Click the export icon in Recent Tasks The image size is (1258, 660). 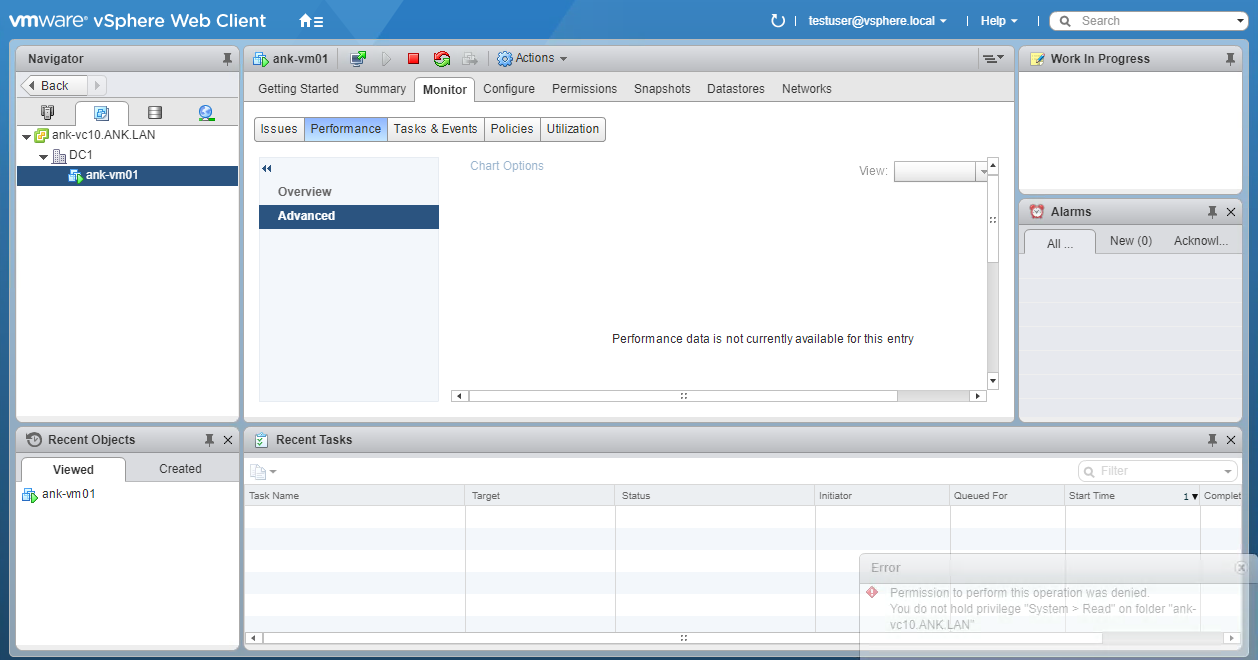(x=262, y=471)
